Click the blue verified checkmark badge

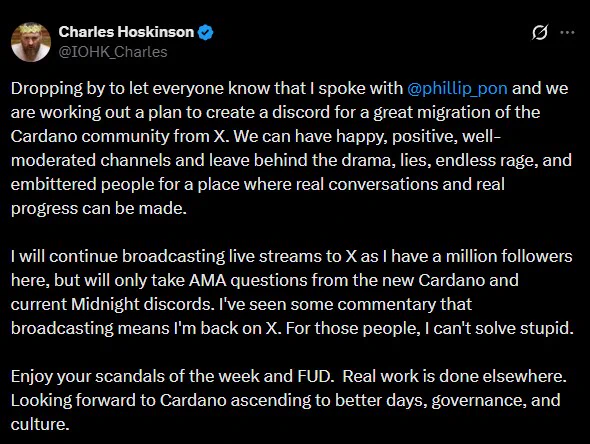205,32
